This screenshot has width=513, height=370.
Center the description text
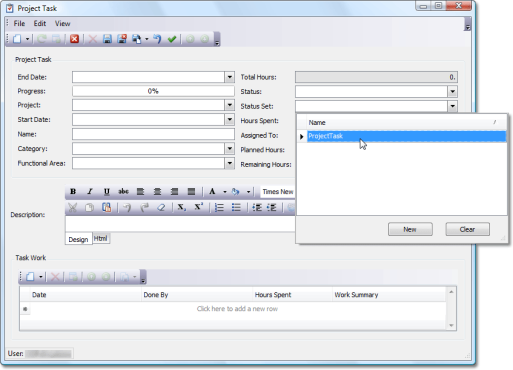point(157,192)
